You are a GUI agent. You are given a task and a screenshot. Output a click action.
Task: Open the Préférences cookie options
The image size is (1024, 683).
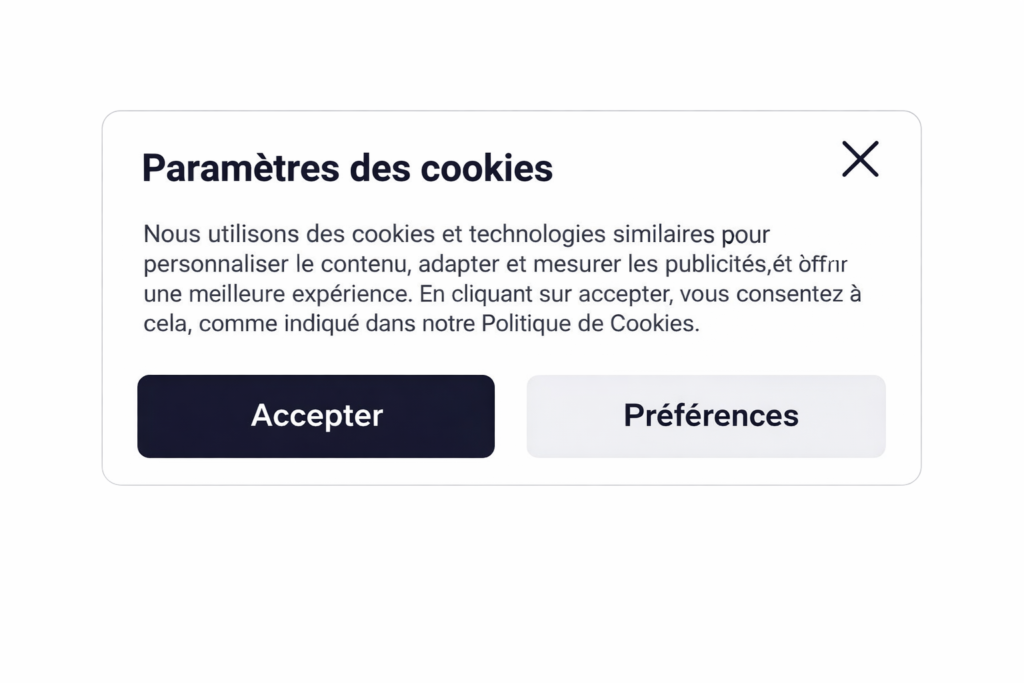point(706,416)
